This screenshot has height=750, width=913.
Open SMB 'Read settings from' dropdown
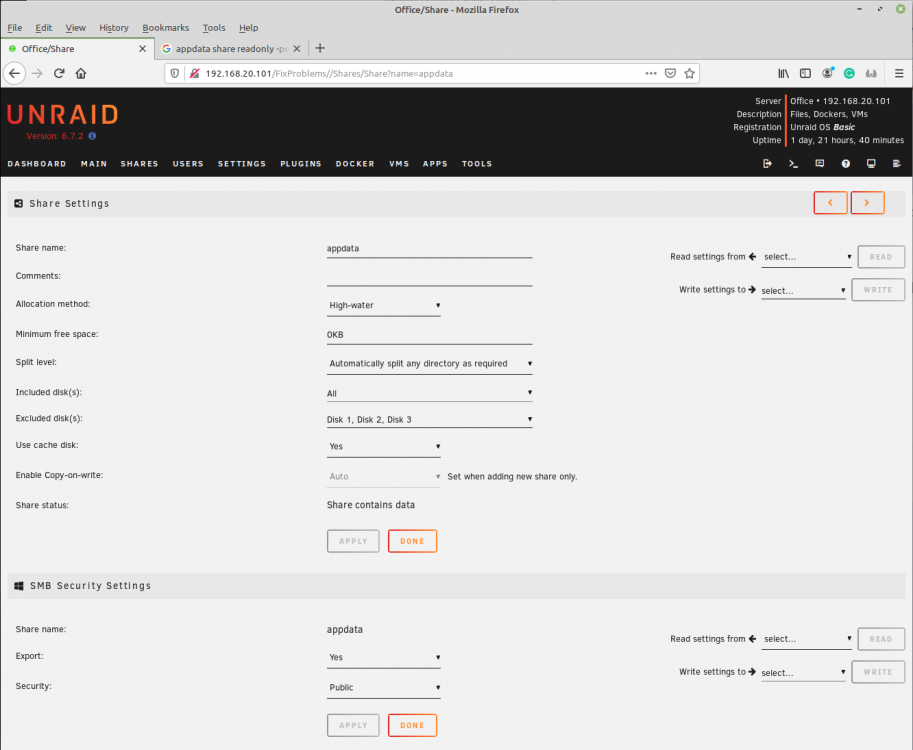point(806,639)
